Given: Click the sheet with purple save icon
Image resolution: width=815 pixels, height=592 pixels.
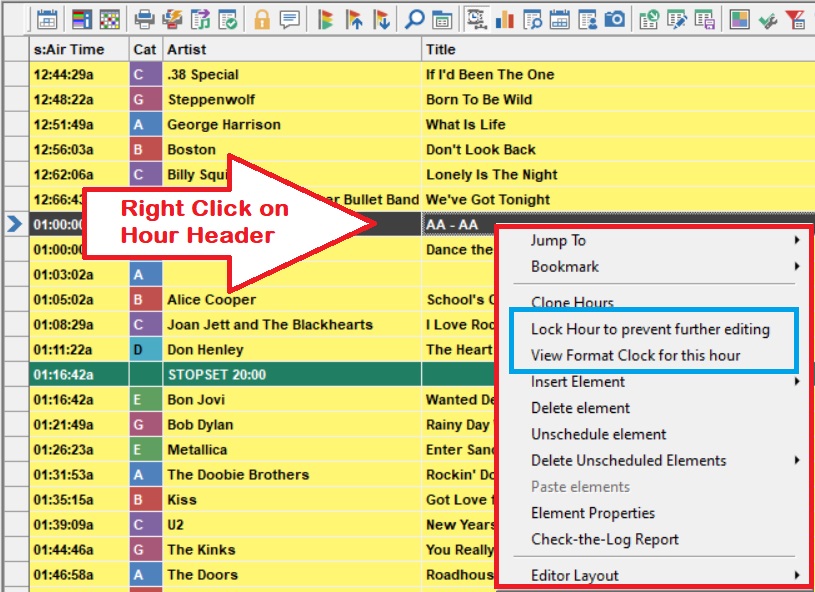Looking at the screenshot, I should [704, 20].
